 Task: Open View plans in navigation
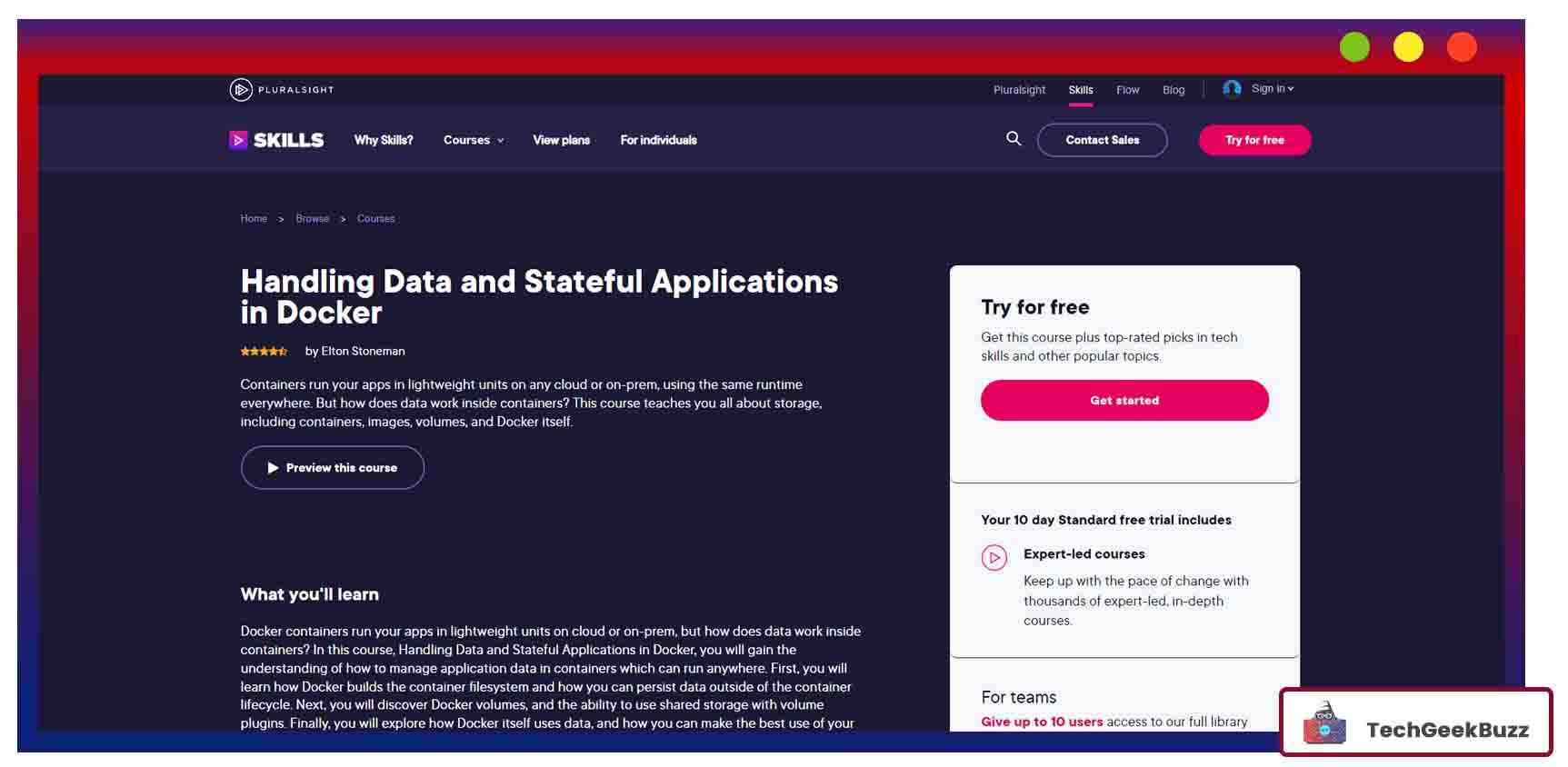click(x=561, y=140)
